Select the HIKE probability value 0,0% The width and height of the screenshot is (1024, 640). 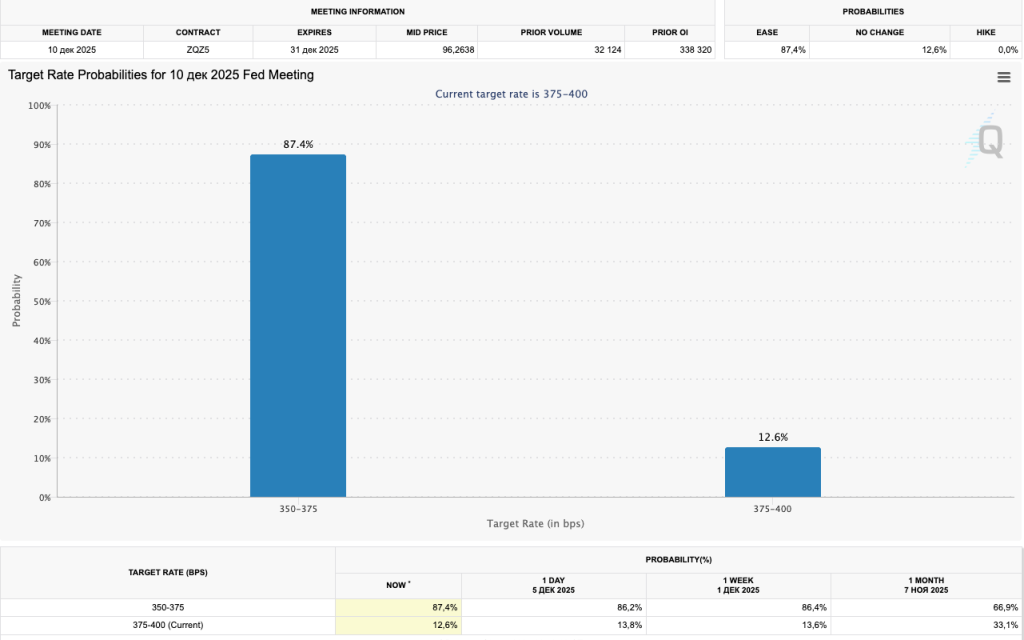pos(985,49)
